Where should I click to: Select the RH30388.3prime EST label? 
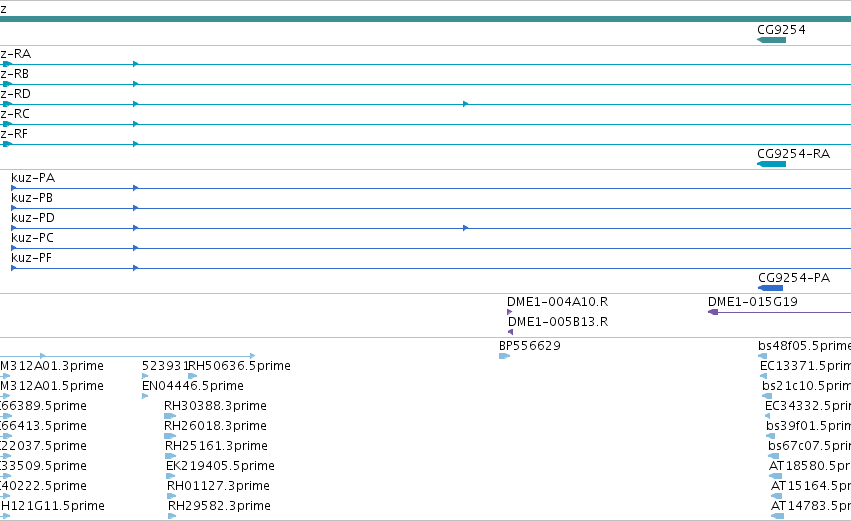click(215, 406)
